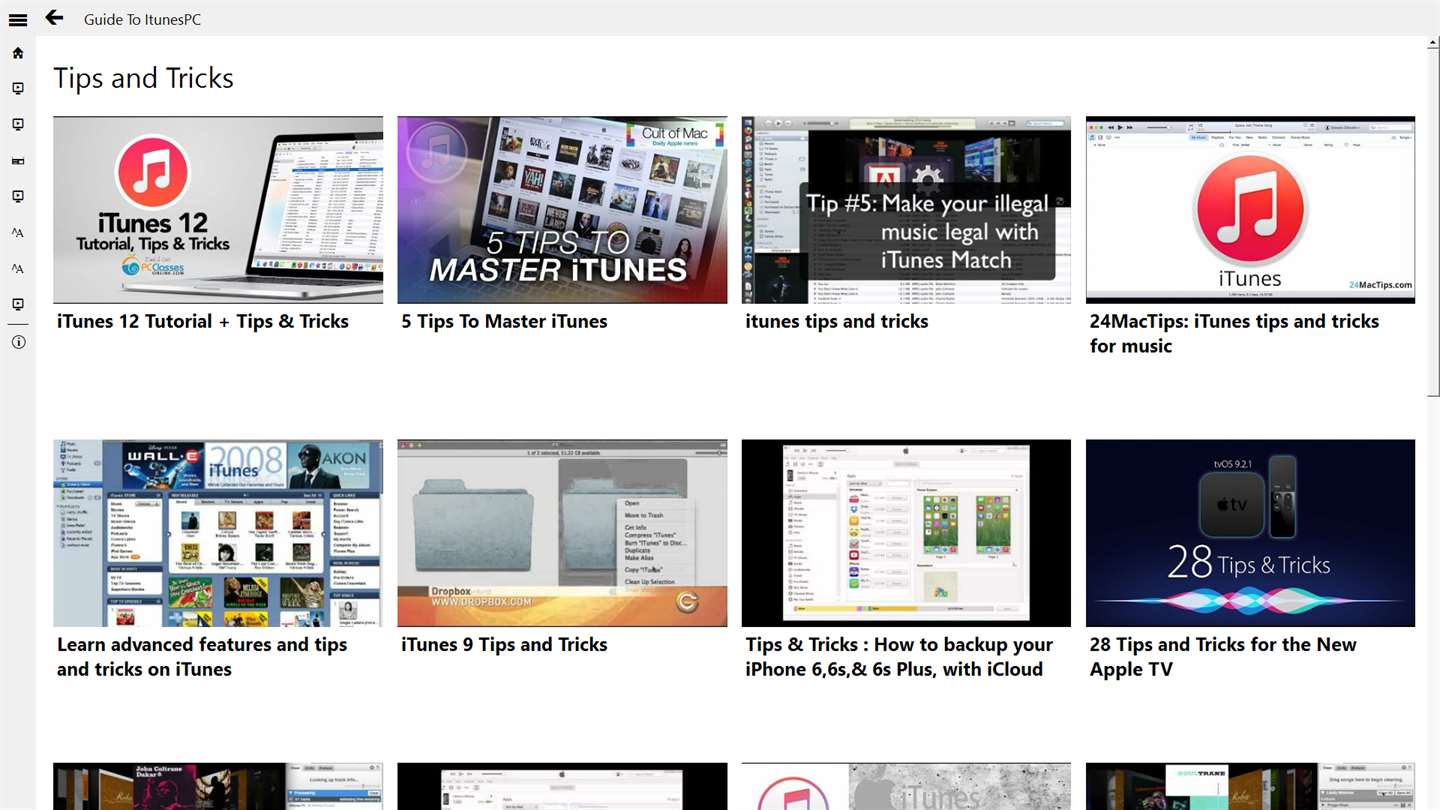Viewport: 1440px width, 810px height.
Task: Select the card-shaped icon in the sidebar
Action: click(18, 161)
